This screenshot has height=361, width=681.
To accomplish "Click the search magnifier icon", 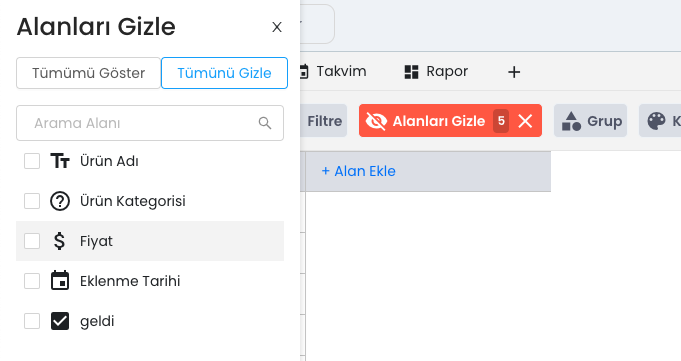I will coord(265,123).
